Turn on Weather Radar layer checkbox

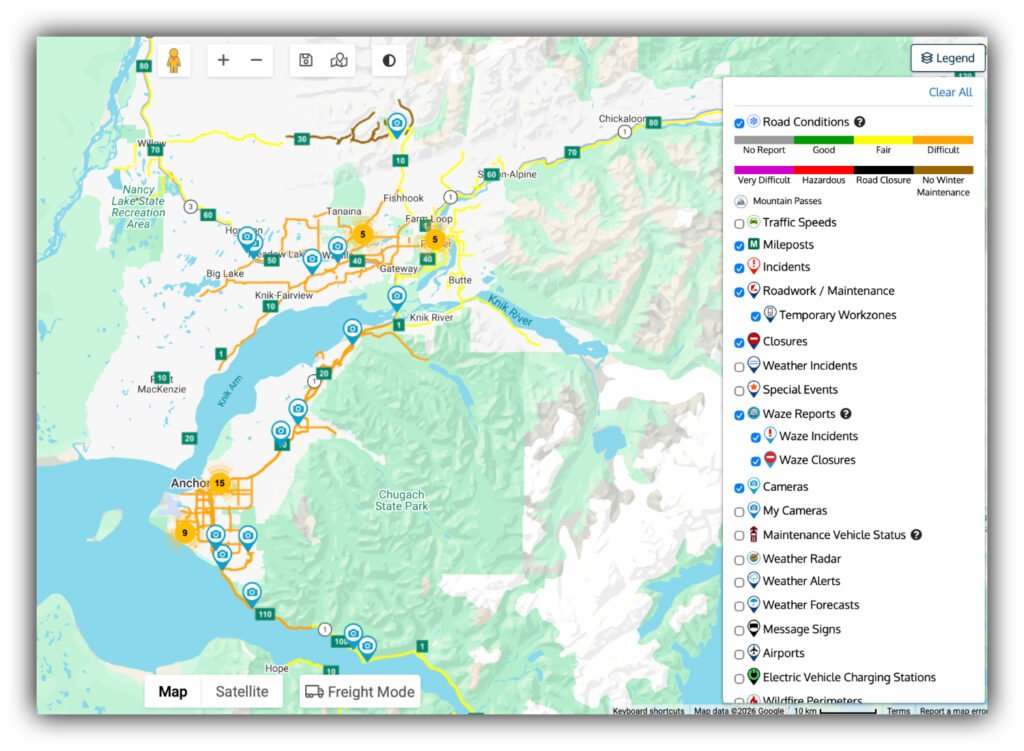tap(739, 560)
